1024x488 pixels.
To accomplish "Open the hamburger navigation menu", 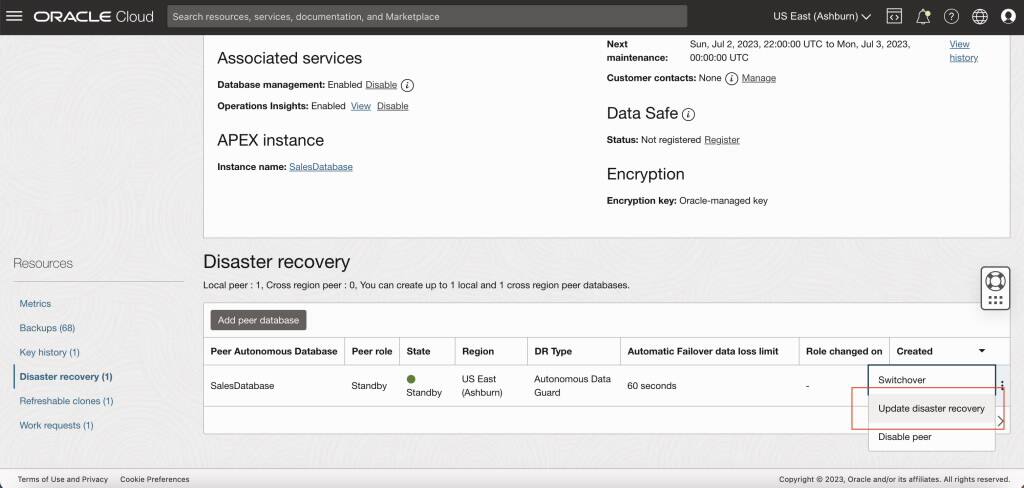I will (x=14, y=16).
